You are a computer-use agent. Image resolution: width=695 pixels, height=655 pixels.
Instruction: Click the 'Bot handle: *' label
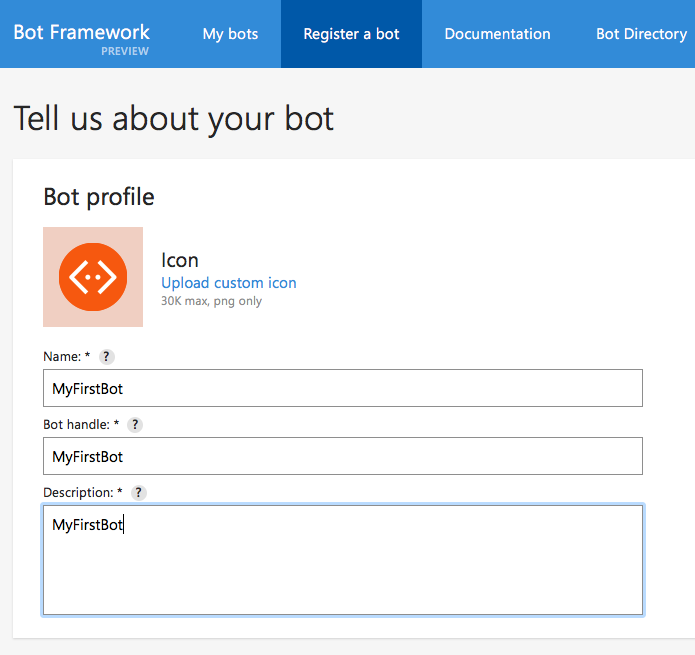point(81,425)
